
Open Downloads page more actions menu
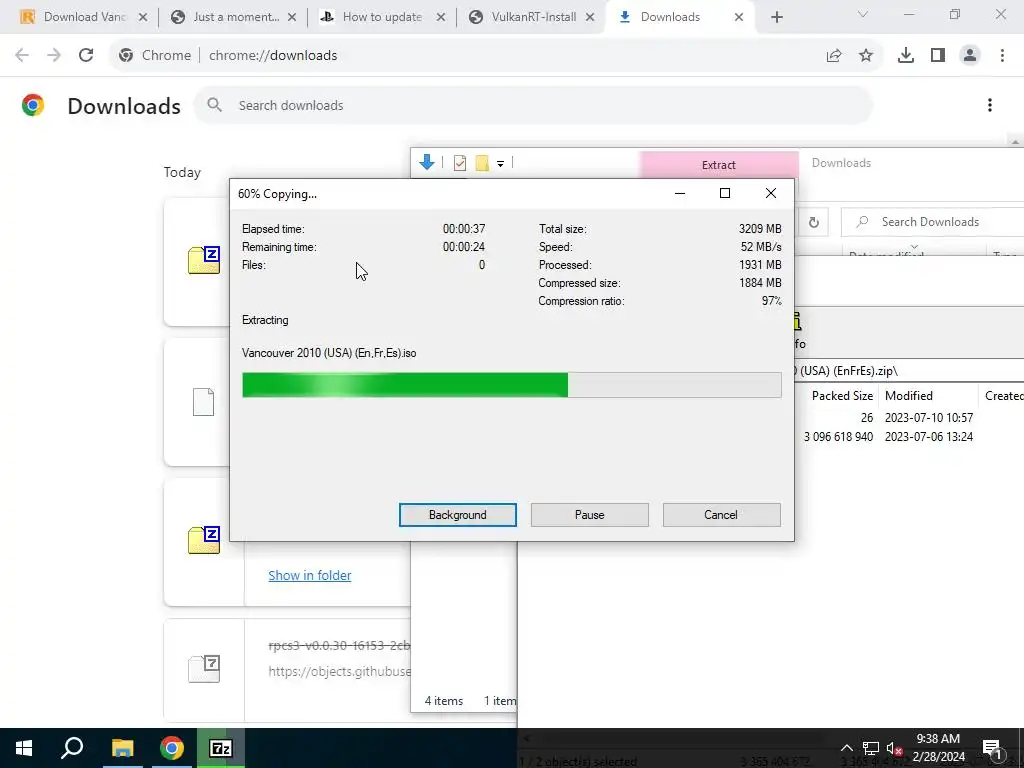point(990,105)
